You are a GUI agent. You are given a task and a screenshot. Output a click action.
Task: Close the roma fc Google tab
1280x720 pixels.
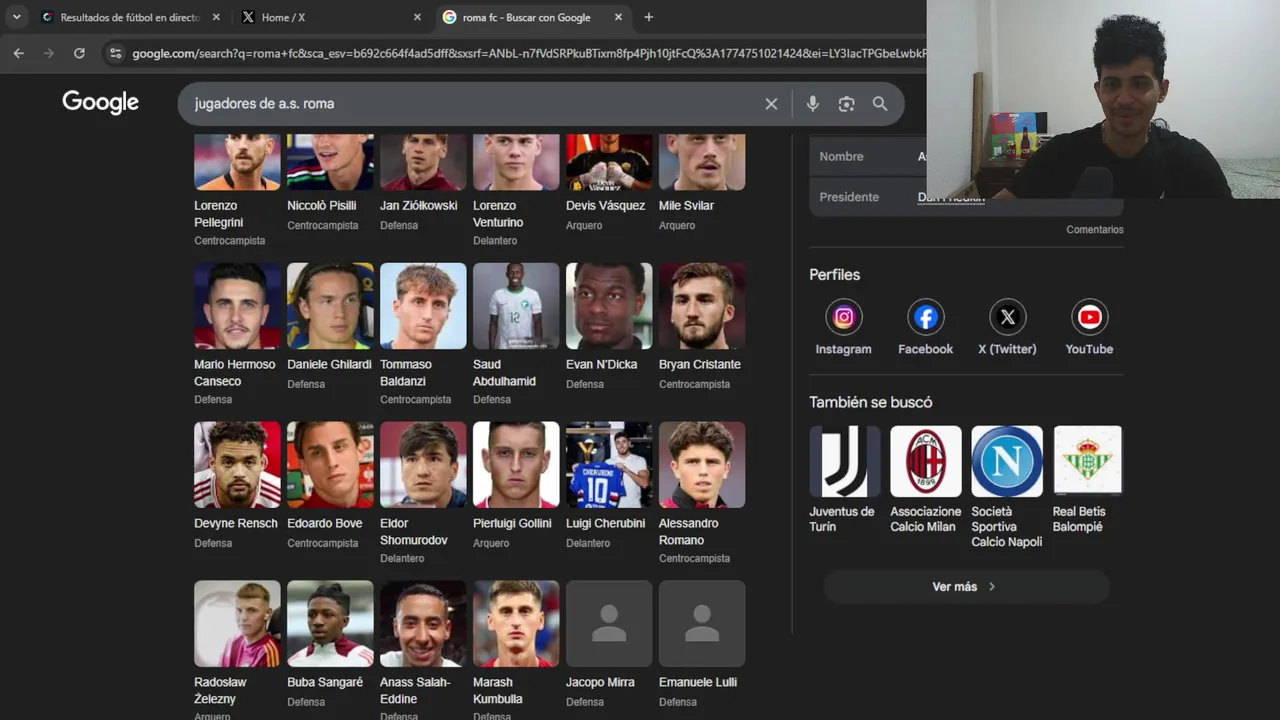pos(619,17)
